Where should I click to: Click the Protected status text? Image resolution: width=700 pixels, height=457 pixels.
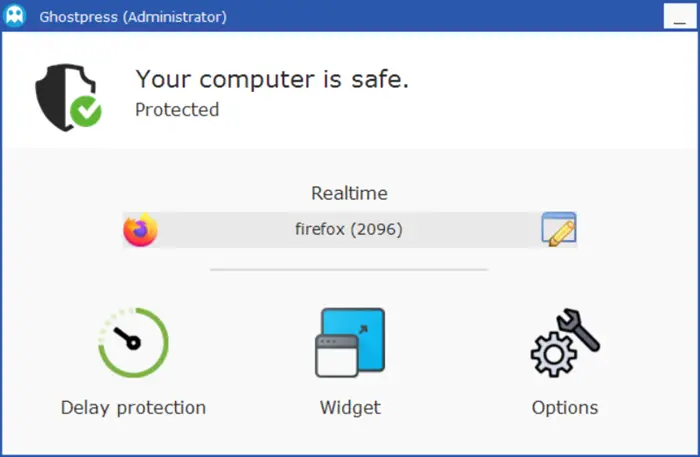177,109
